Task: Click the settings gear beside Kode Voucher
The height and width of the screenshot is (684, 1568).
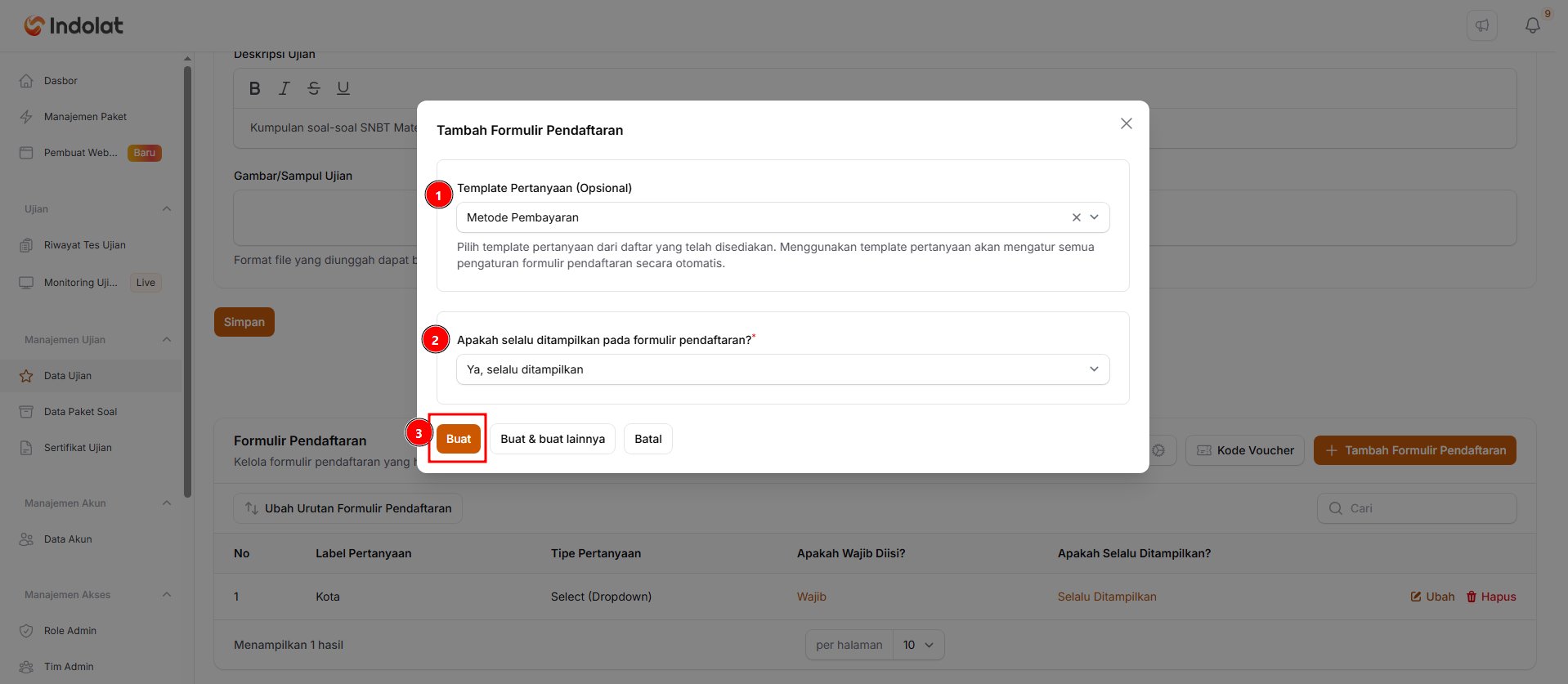Action: click(1158, 450)
